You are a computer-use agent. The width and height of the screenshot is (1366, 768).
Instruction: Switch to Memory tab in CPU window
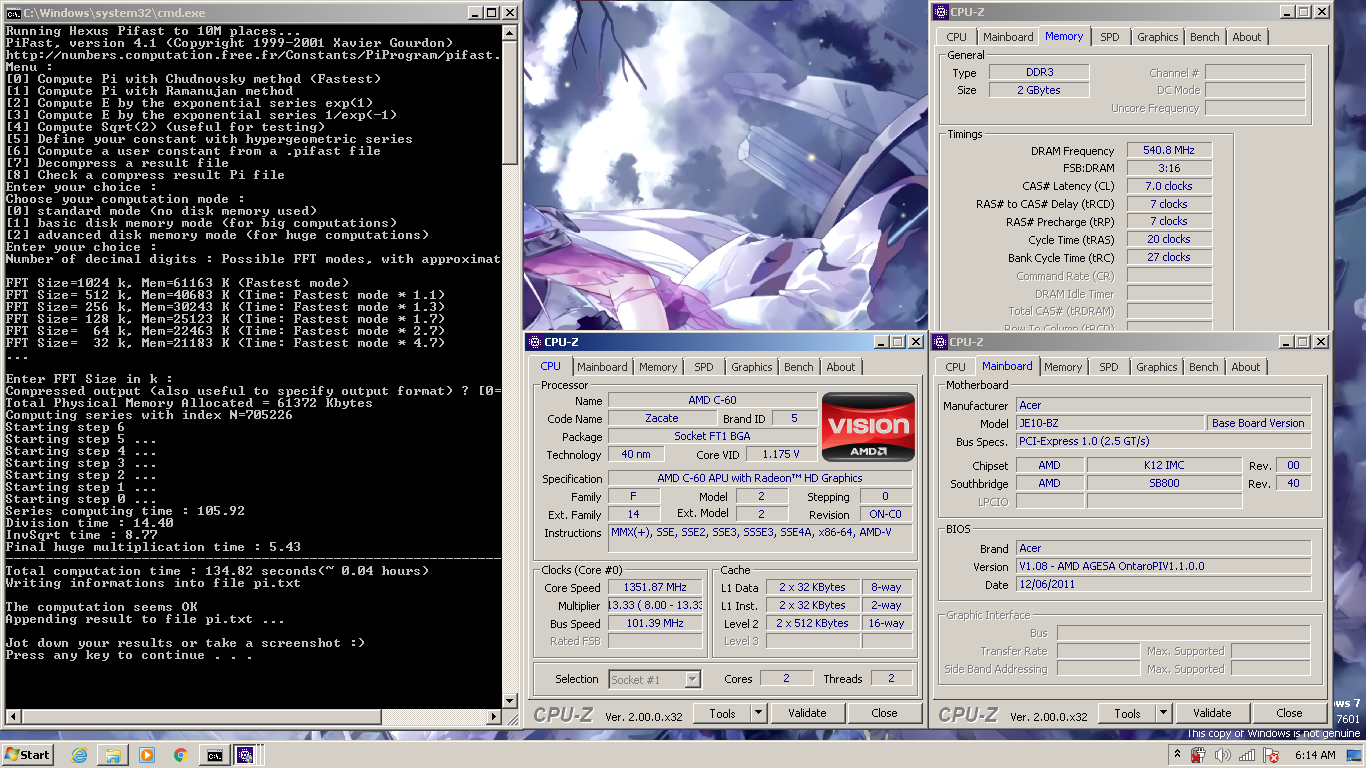[x=658, y=367]
